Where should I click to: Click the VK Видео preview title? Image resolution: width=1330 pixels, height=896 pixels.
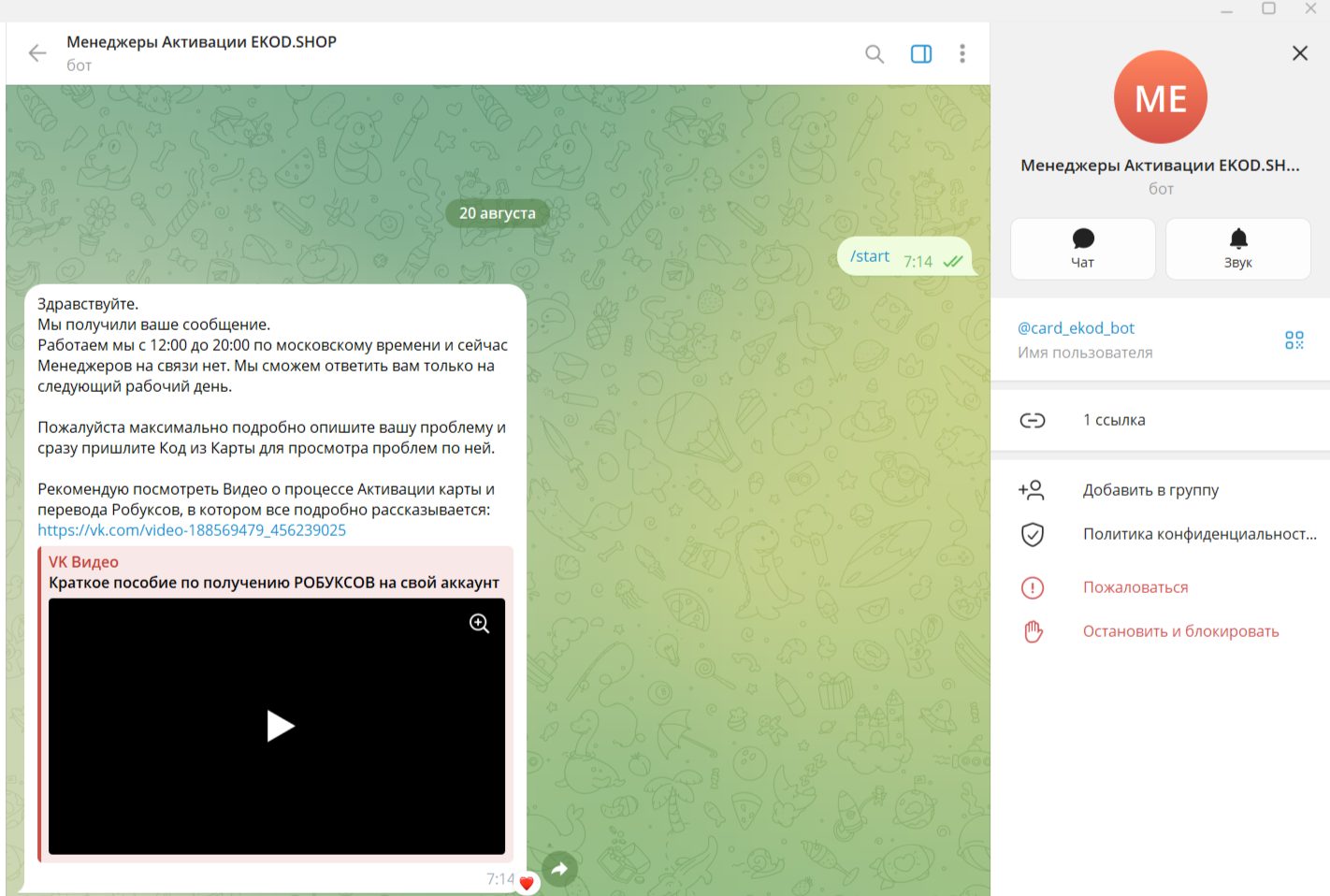click(83, 562)
